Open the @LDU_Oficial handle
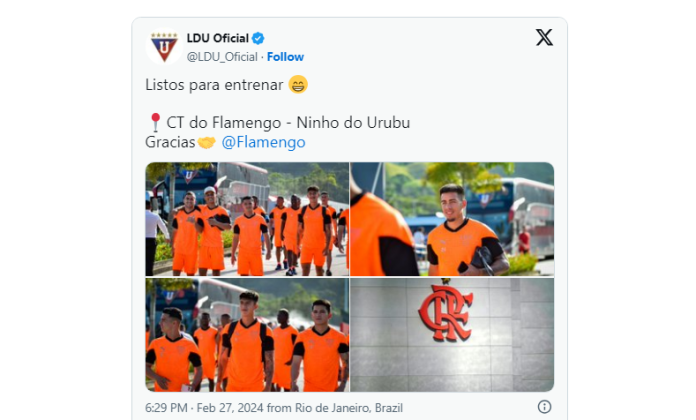Screen dimensions: 696x420 (x=222, y=57)
